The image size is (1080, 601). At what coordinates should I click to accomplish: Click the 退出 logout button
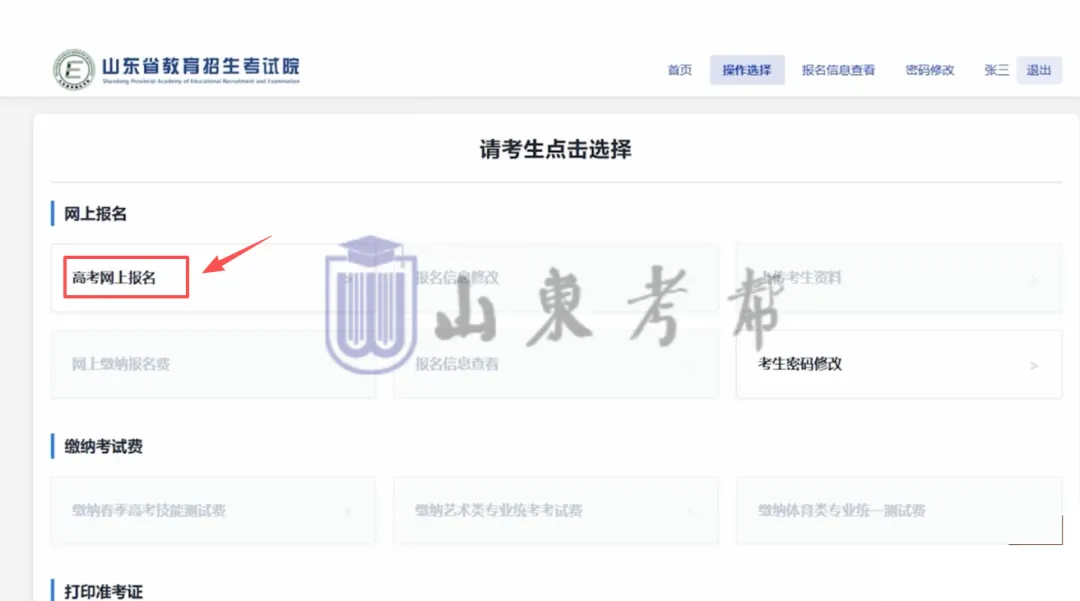1039,70
